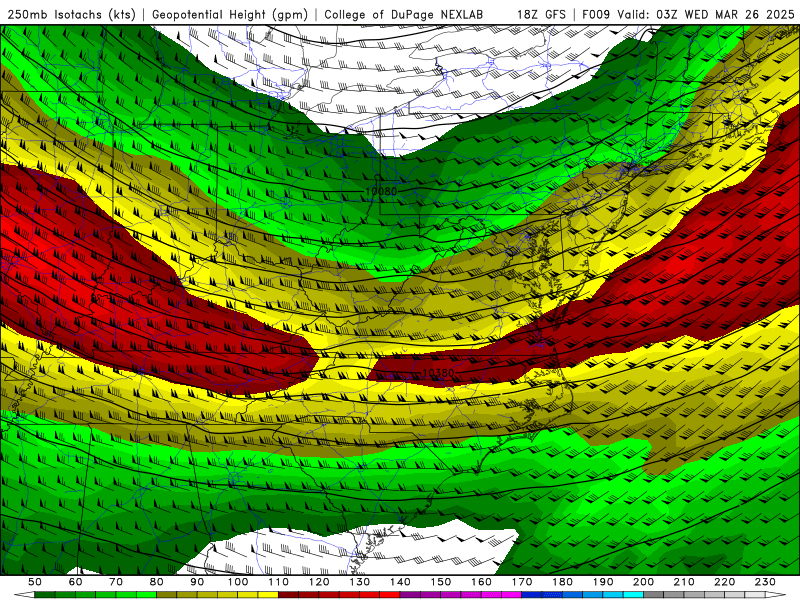Click the 230 value on the color scale
The height and width of the screenshot is (600, 800).
click(x=765, y=582)
